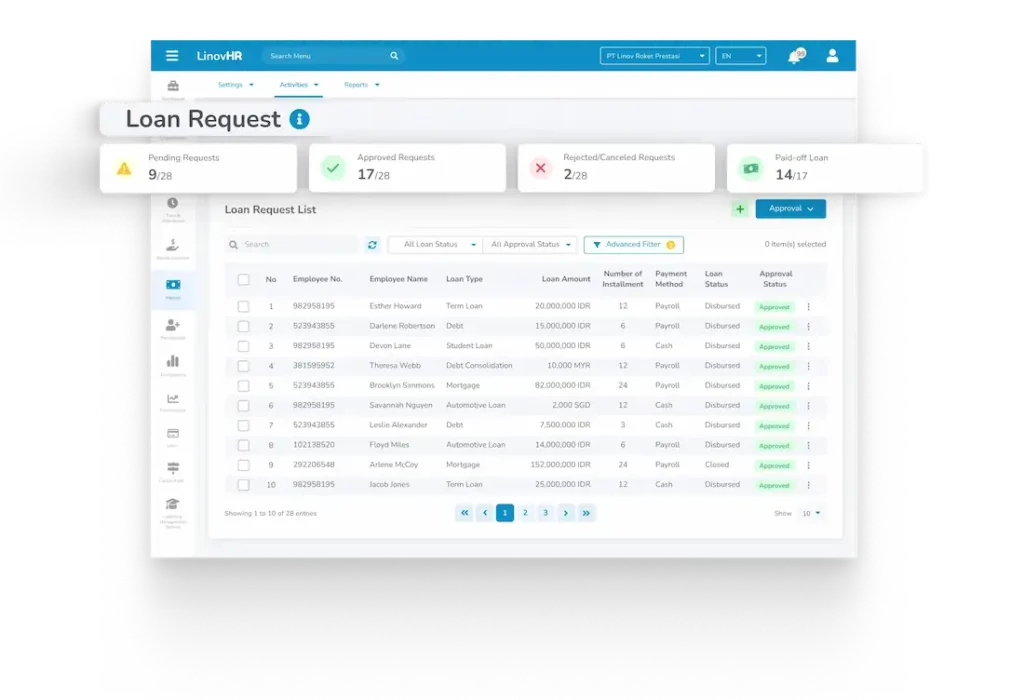
Task: Open the Settings menu
Action: (x=235, y=85)
